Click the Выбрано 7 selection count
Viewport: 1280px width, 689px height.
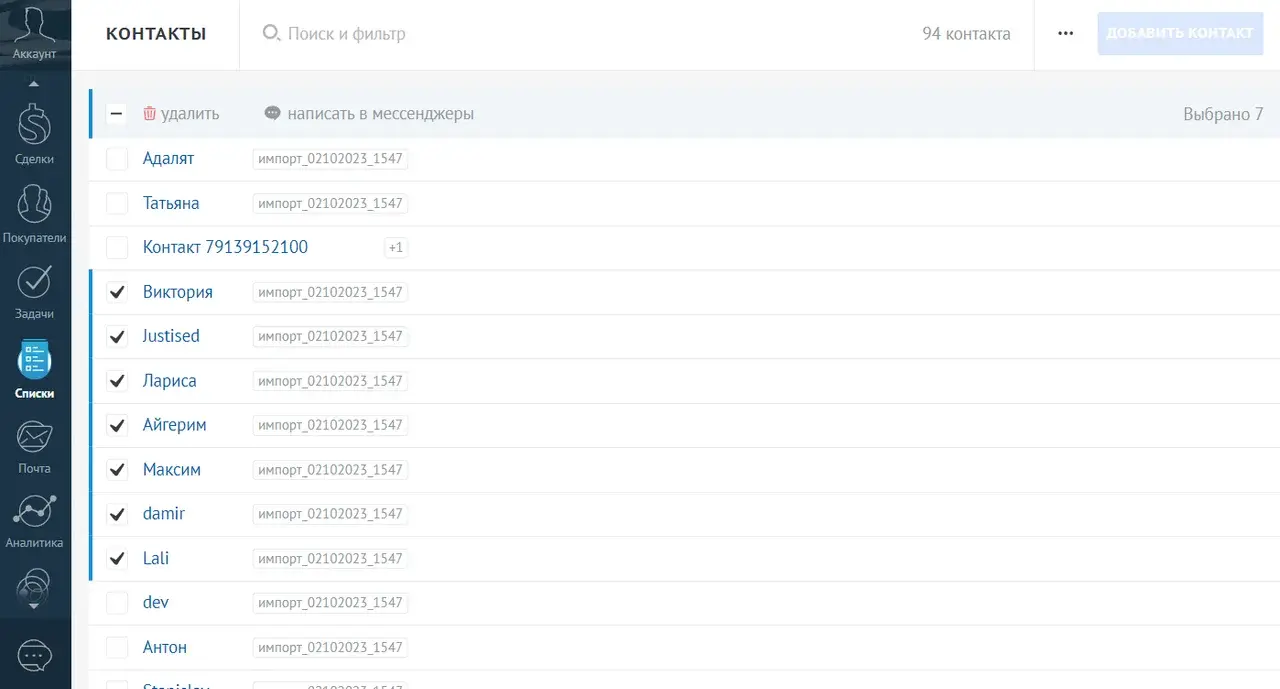point(1223,114)
